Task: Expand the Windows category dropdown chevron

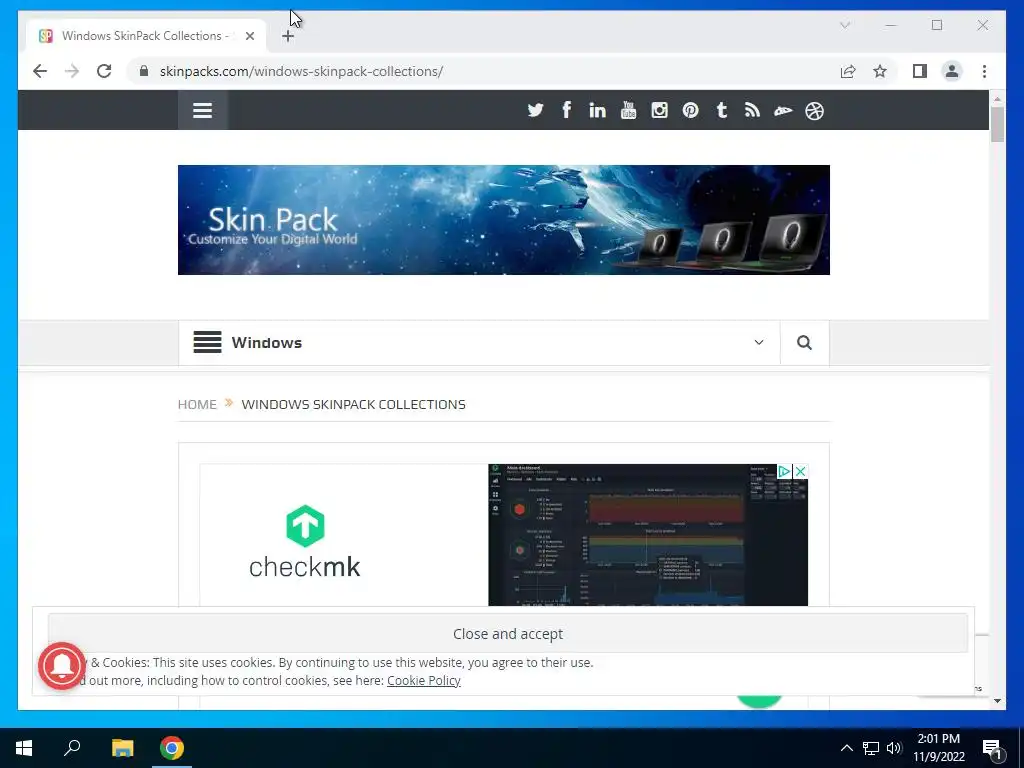Action: tap(759, 343)
